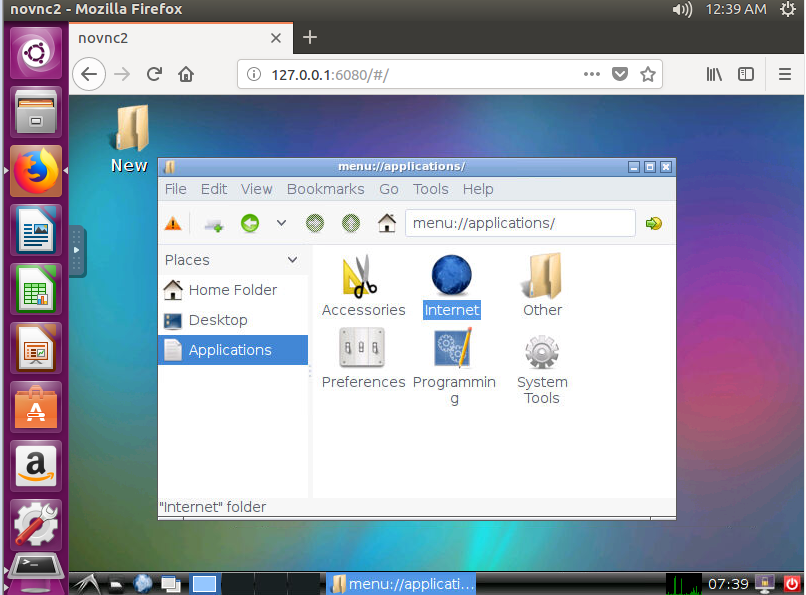806x595 pixels.
Task: Open the Programming category icon
Action: (453, 348)
